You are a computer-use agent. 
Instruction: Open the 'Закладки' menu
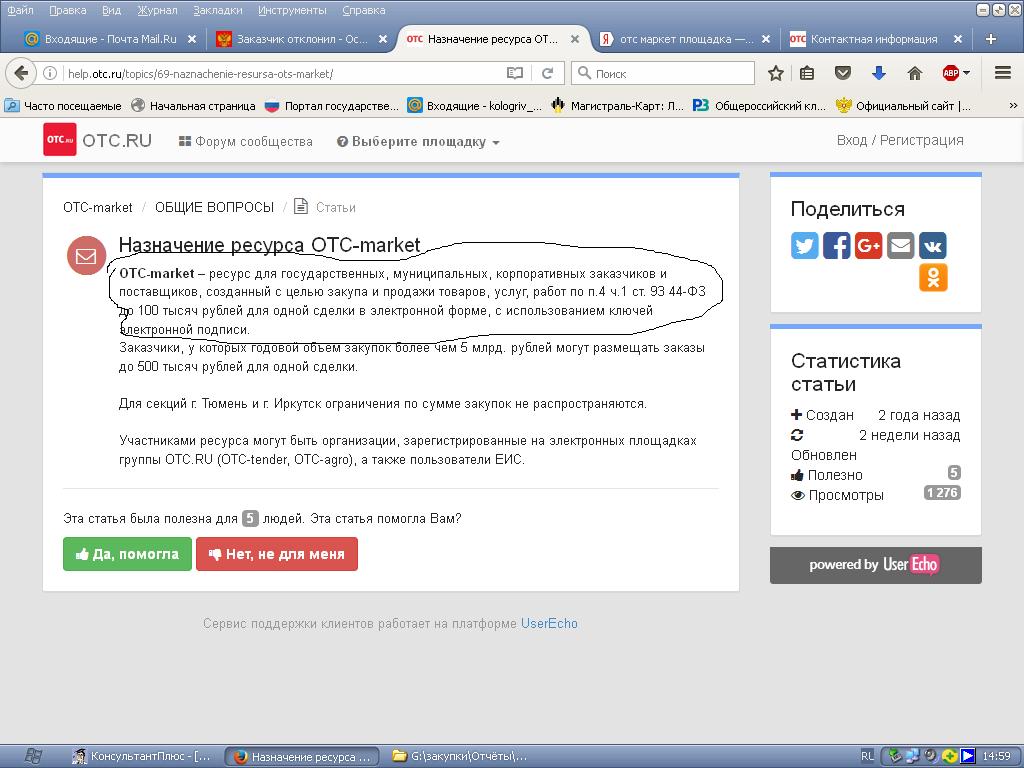(x=217, y=10)
